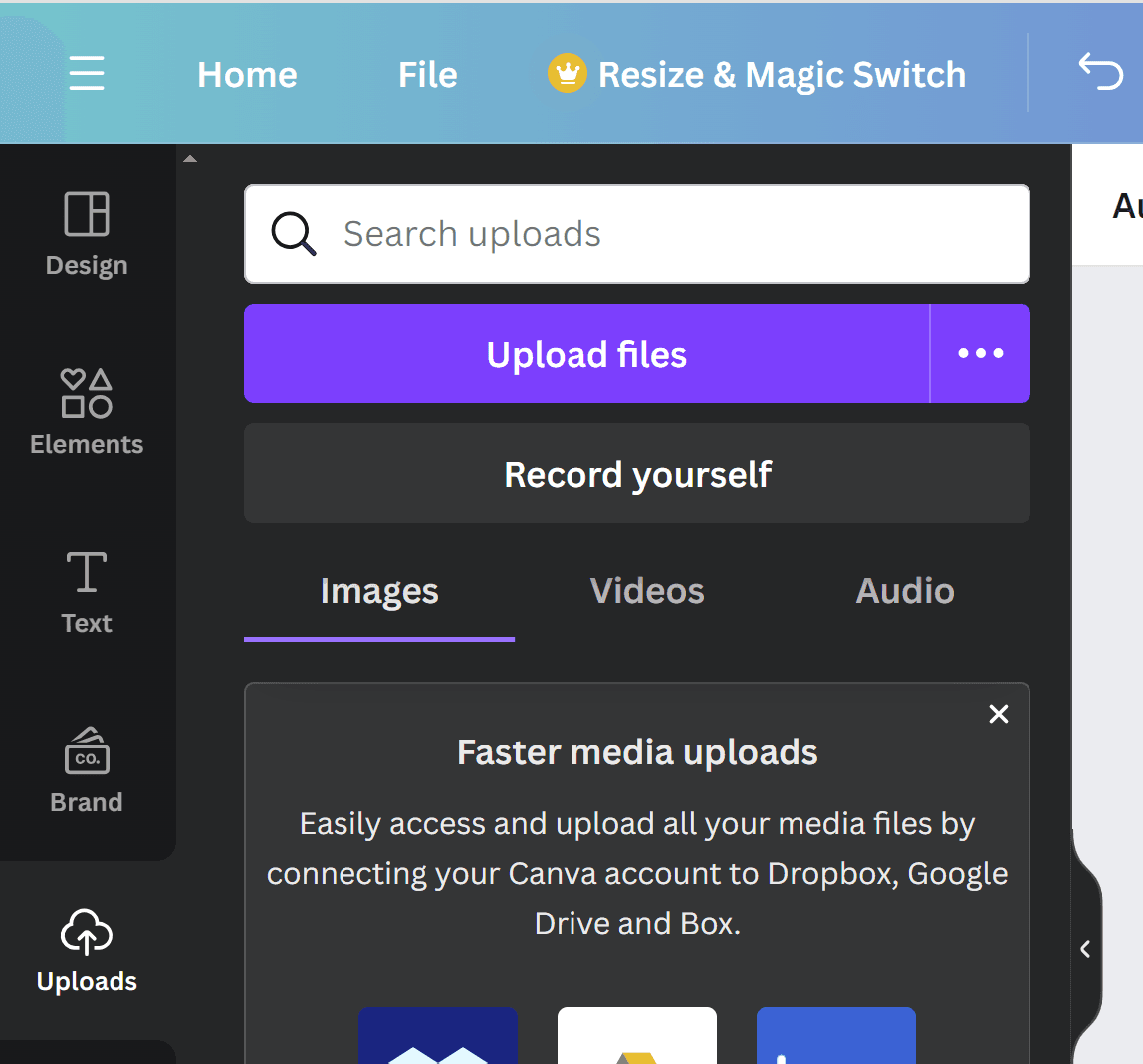Open the Design panel in the sidebar

[x=87, y=234]
